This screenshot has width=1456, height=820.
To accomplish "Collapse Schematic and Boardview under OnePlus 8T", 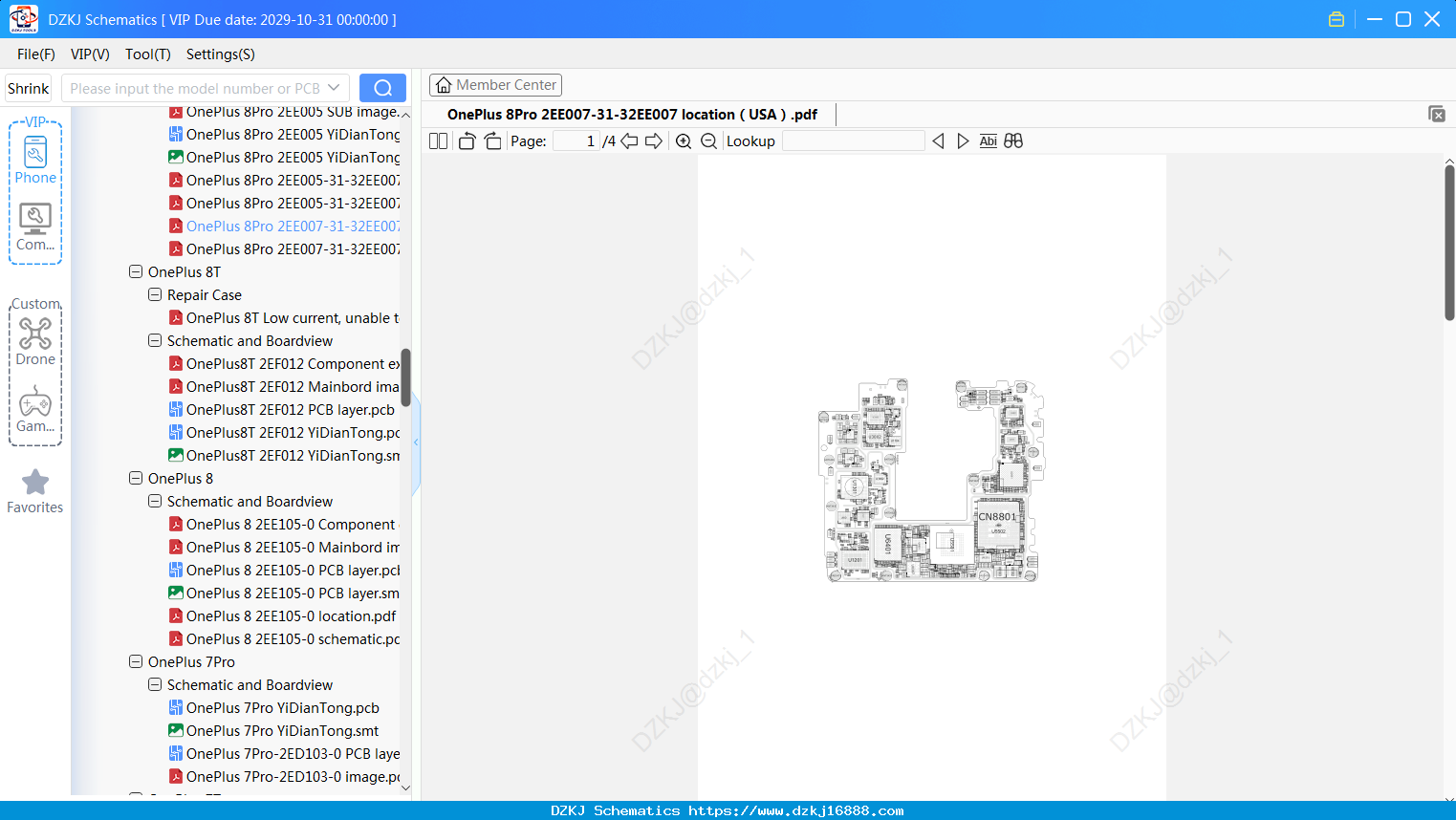I will pyautogui.click(x=155, y=340).
